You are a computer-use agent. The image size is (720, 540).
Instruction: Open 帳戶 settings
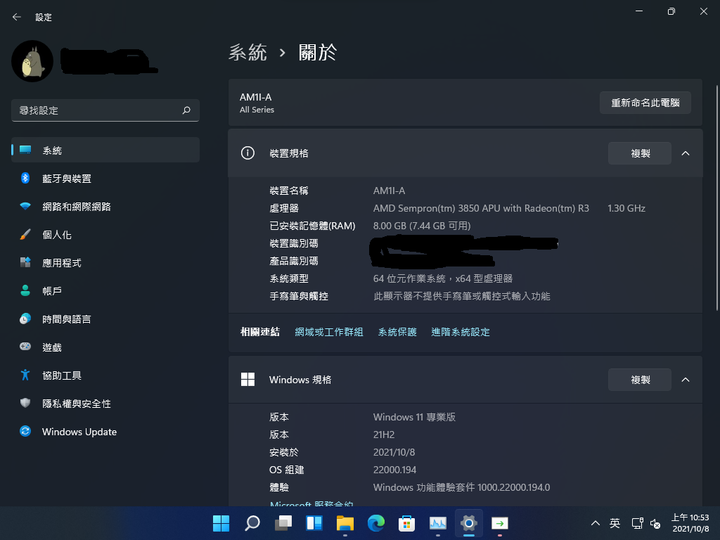pyautogui.click(x=105, y=291)
